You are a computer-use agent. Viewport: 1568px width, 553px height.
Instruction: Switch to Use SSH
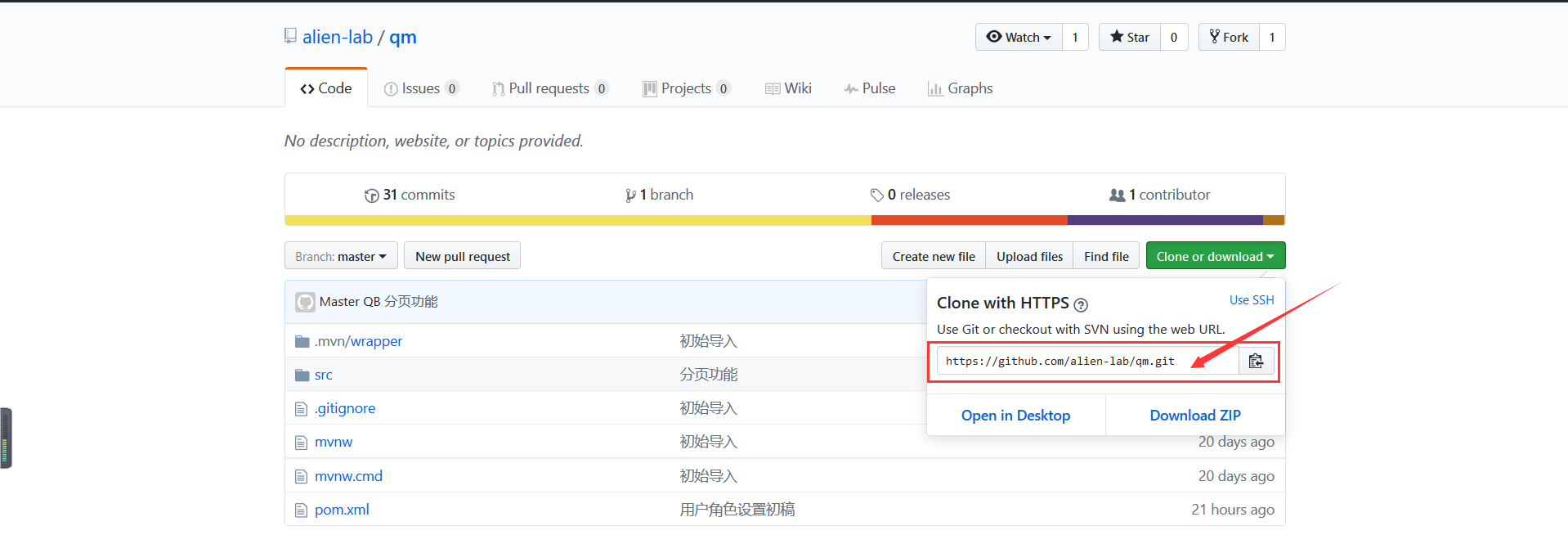point(1252,300)
